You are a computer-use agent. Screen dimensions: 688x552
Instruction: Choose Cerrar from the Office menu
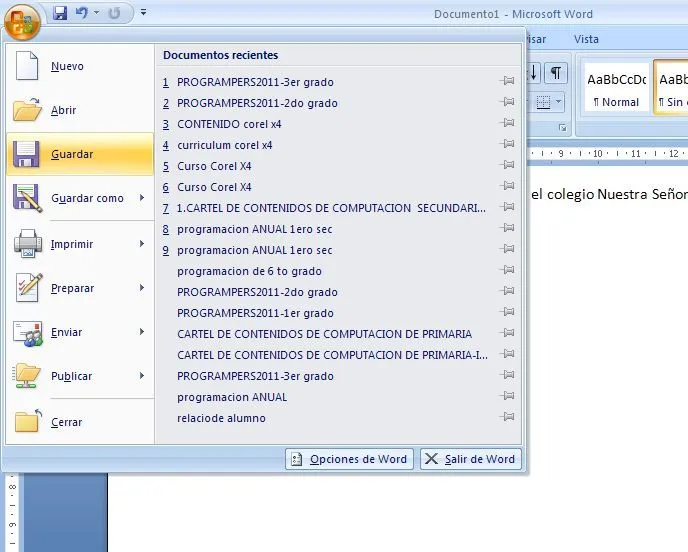coord(80,422)
